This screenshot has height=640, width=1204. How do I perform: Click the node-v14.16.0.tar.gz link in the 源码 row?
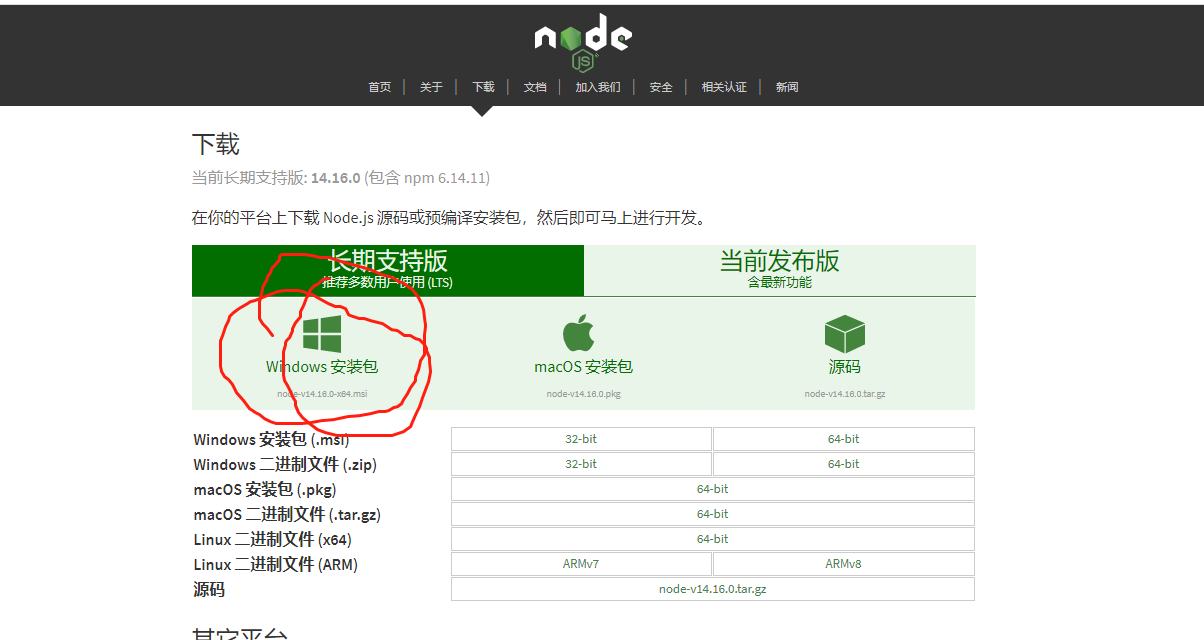point(713,589)
